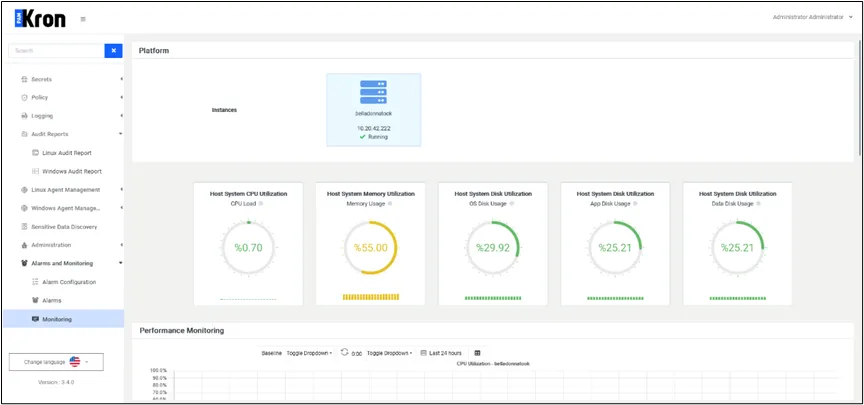Click the info dot next to App Disk Usage

[x=635, y=204]
